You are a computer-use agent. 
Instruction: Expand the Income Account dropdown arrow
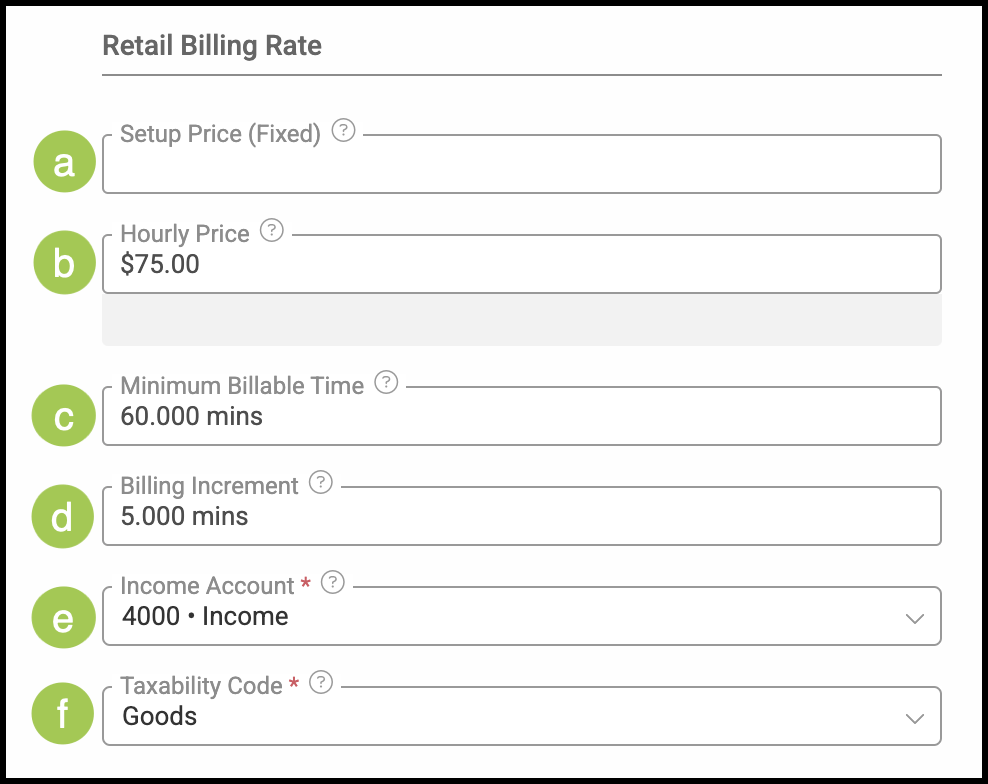pos(913,618)
